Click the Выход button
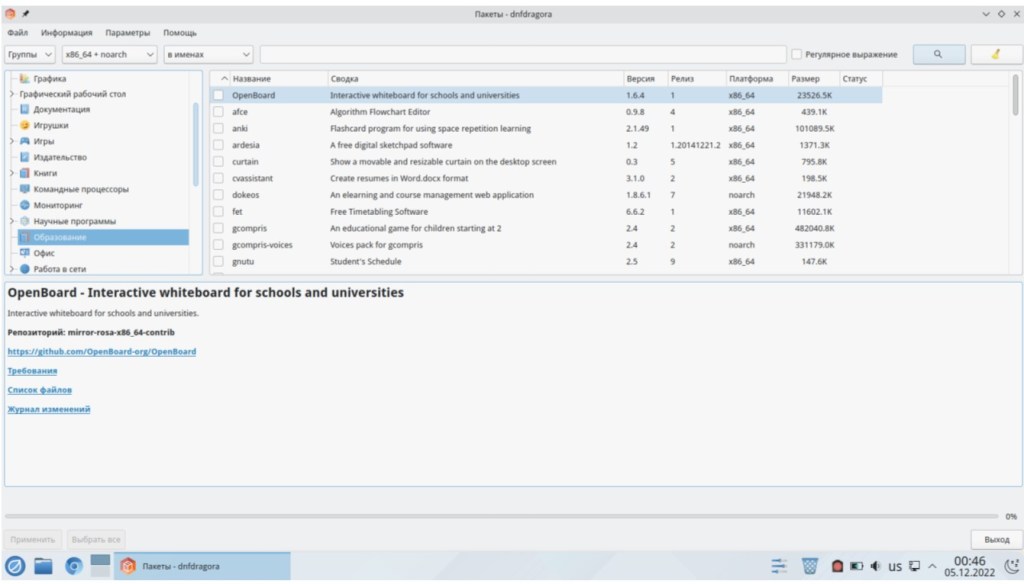This screenshot has height=584, width=1024. click(x=996, y=539)
